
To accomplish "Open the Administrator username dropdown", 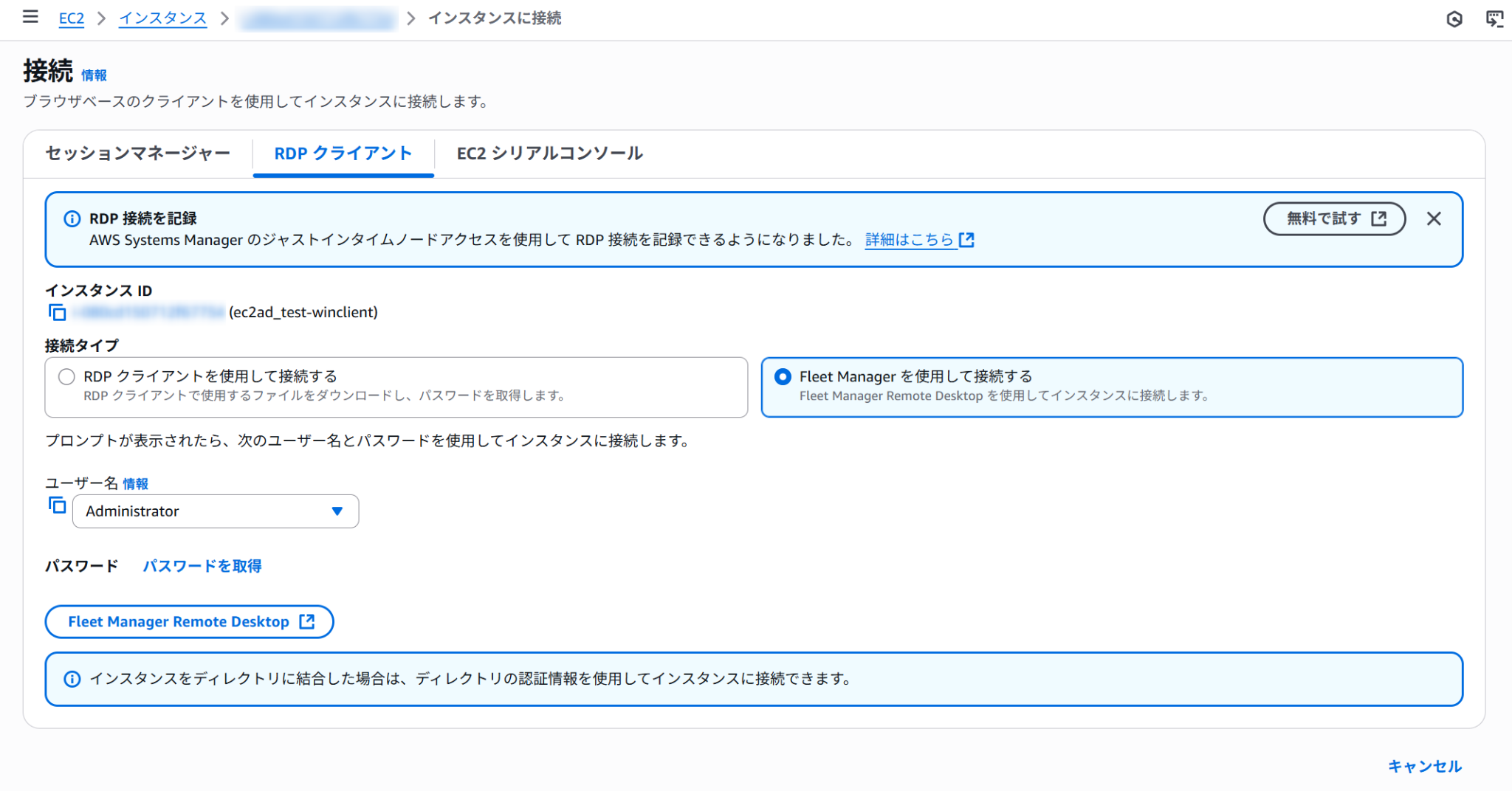I will click(216, 511).
